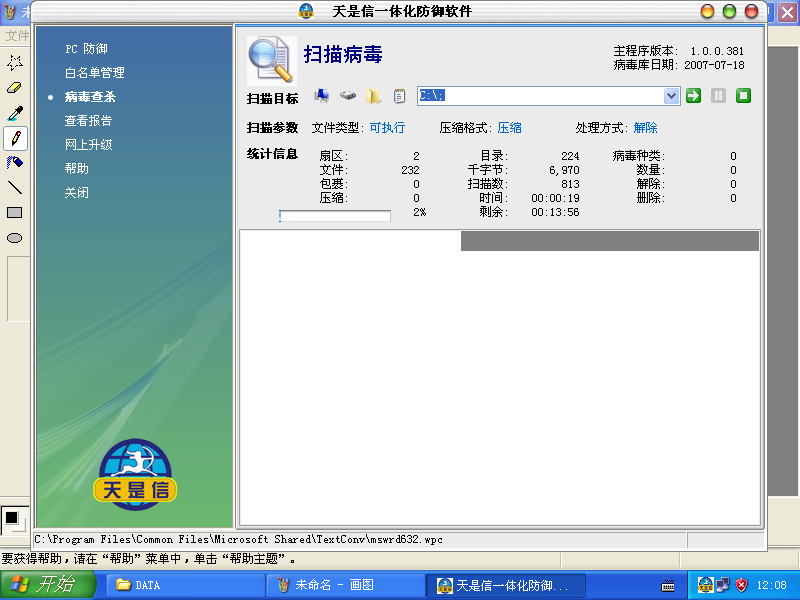Click the mswrd632.wpc path in status bar
800x600 pixels.
tap(238, 539)
